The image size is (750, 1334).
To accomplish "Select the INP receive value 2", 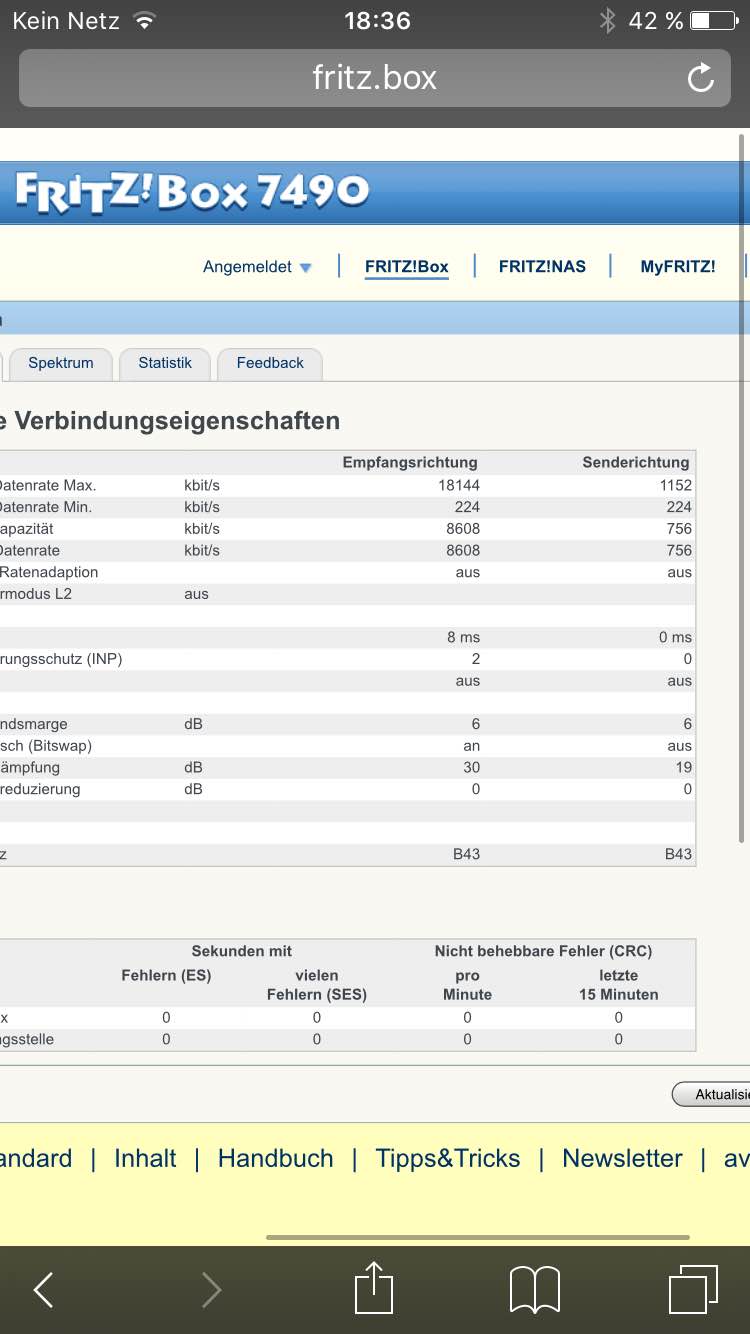I will click(x=476, y=659).
